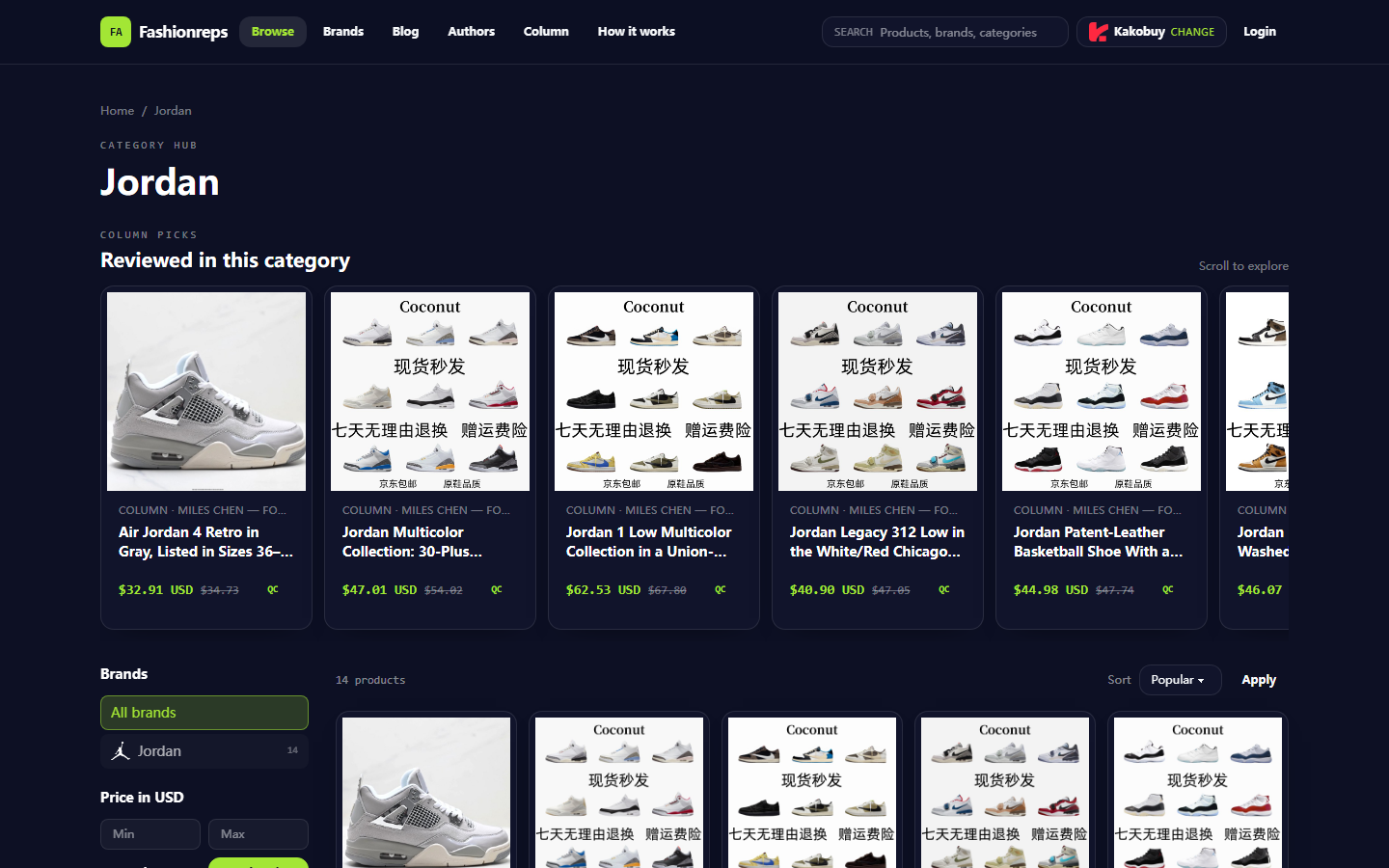Click title Jordan Legacy 312 Low
The image size is (1389, 868).
pos(877,542)
